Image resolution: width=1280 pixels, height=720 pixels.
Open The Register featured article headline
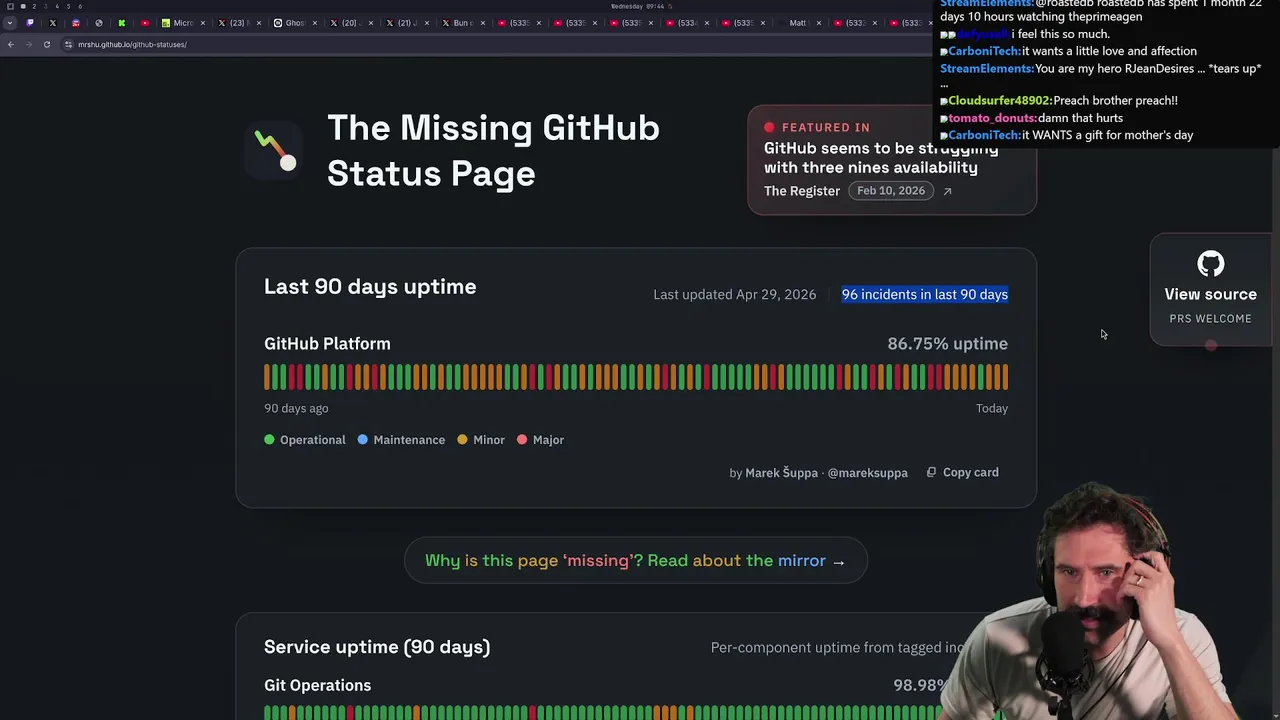point(880,158)
